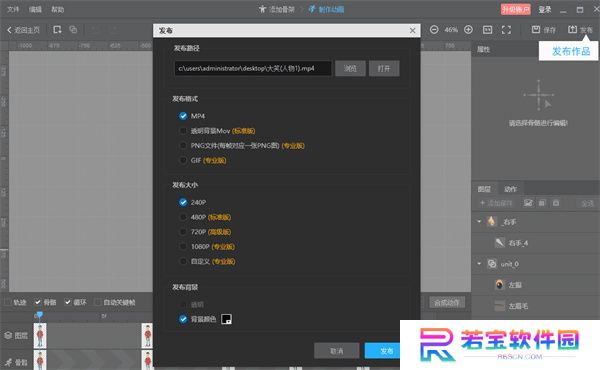
Task: Close the 发布 dialog with X
Action: [412, 30]
